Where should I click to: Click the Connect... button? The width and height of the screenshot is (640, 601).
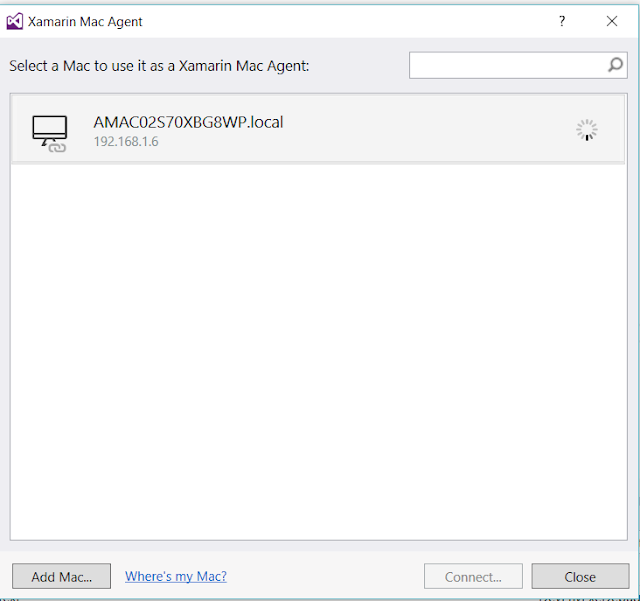[473, 577]
